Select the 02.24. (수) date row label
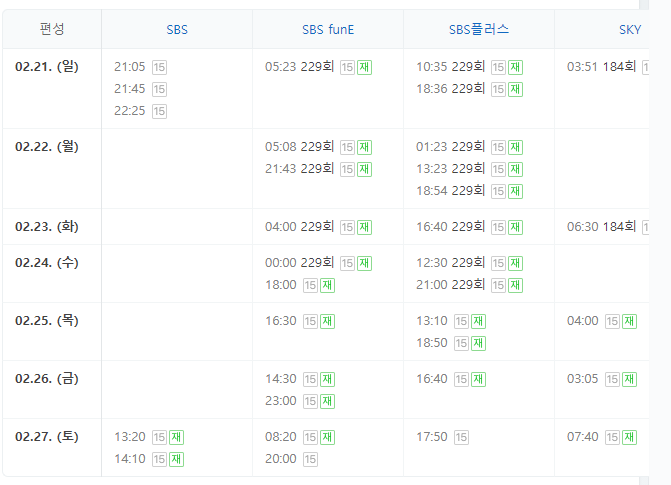The width and height of the screenshot is (671, 485). (47, 262)
